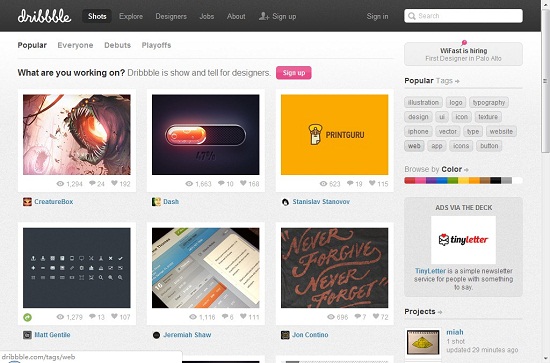The image size is (550, 363).
Task: Pick the red color swatch
Action: click(x=410, y=180)
